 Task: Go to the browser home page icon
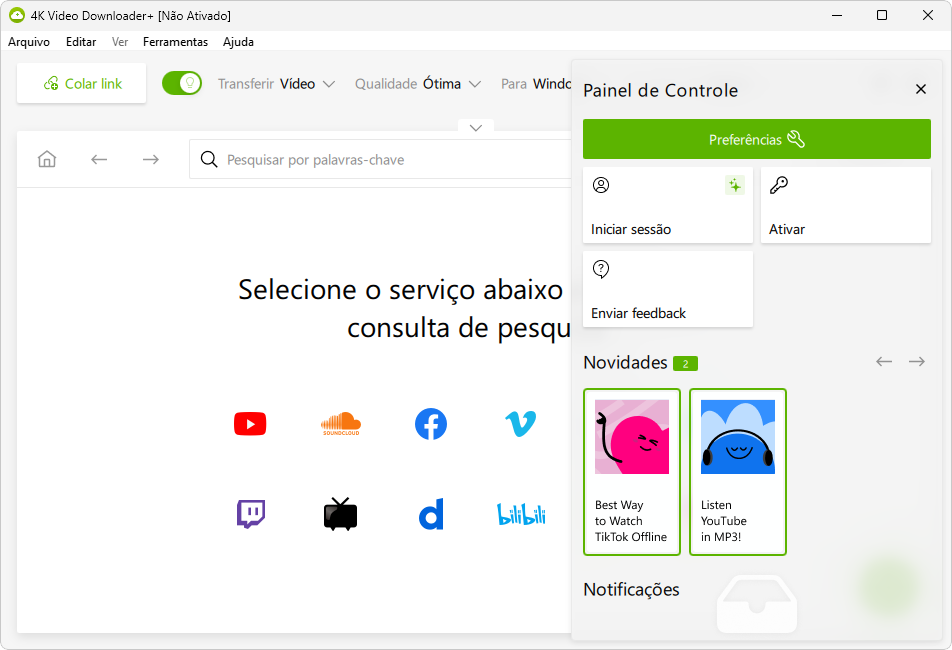(47, 159)
